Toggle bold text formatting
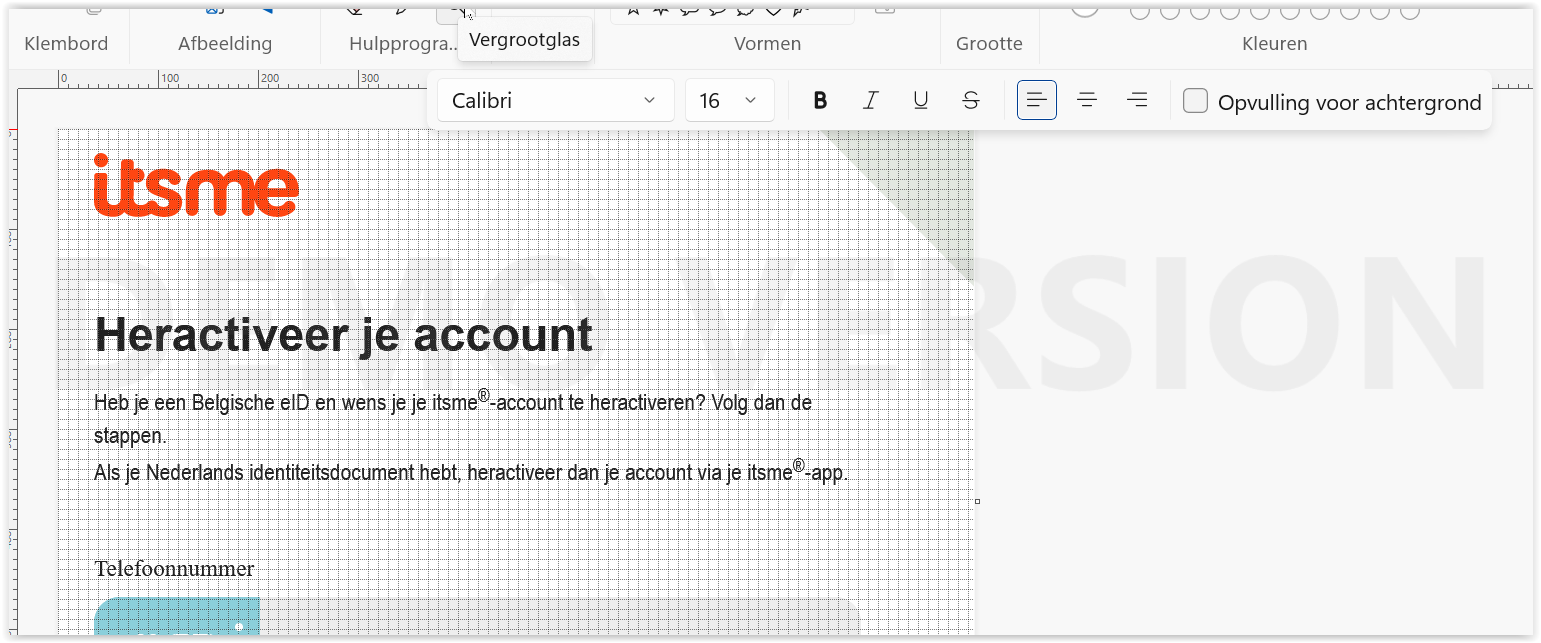Viewport: 1541px width, 643px height. coord(820,100)
